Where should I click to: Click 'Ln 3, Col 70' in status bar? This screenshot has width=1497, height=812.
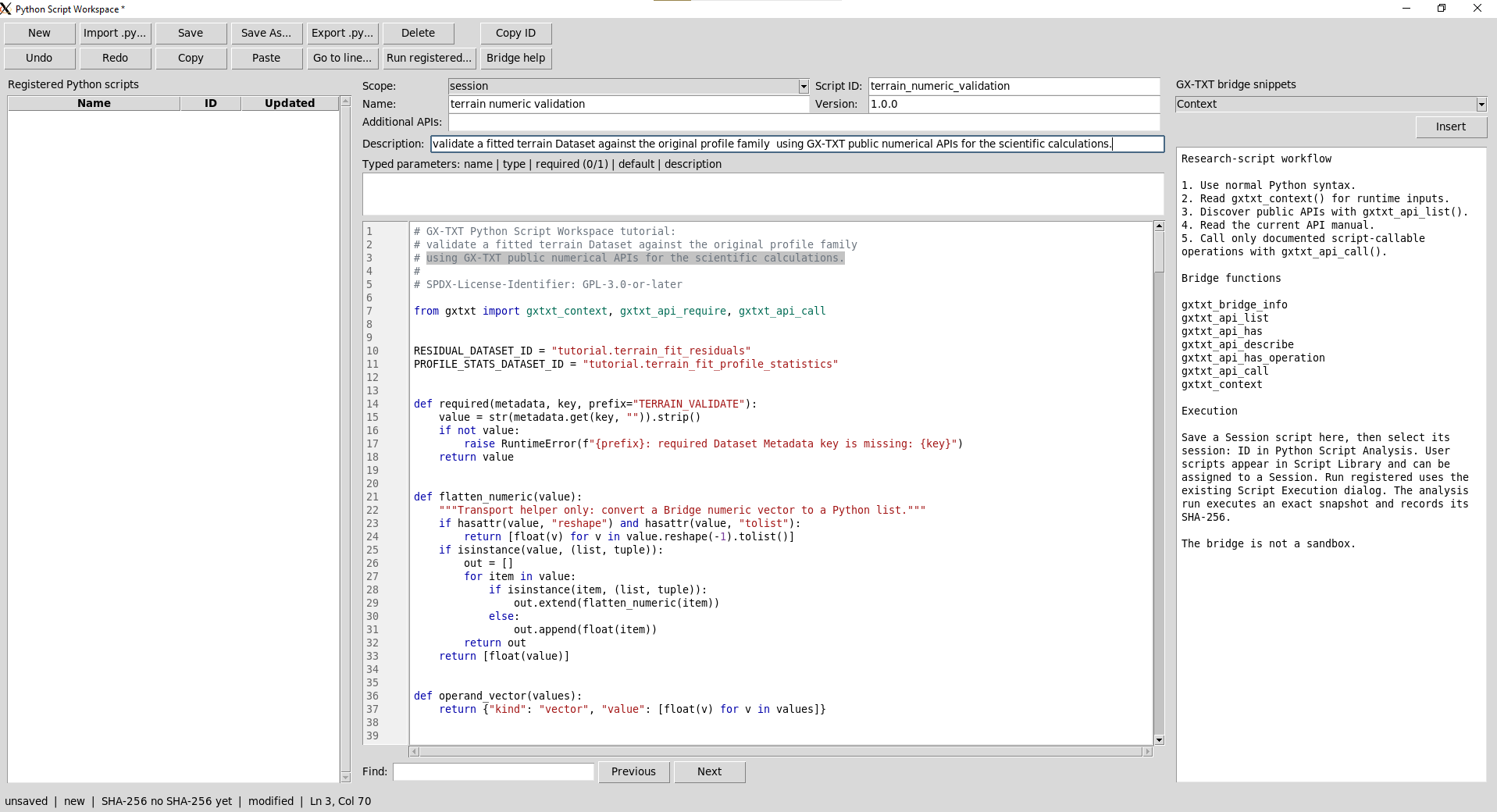tap(340, 801)
